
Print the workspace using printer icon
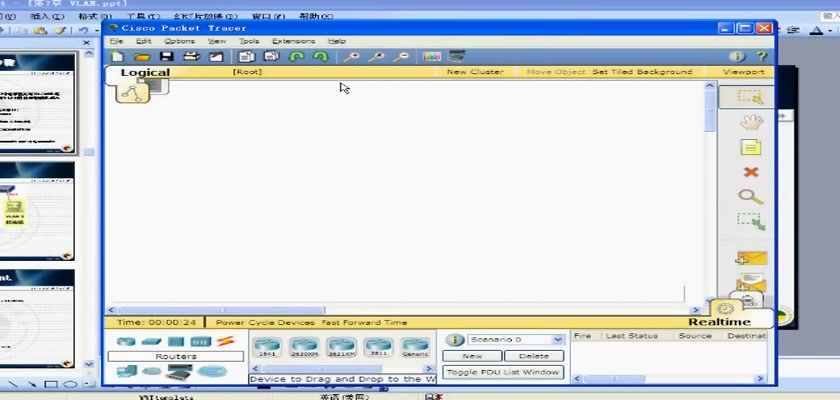click(191, 56)
